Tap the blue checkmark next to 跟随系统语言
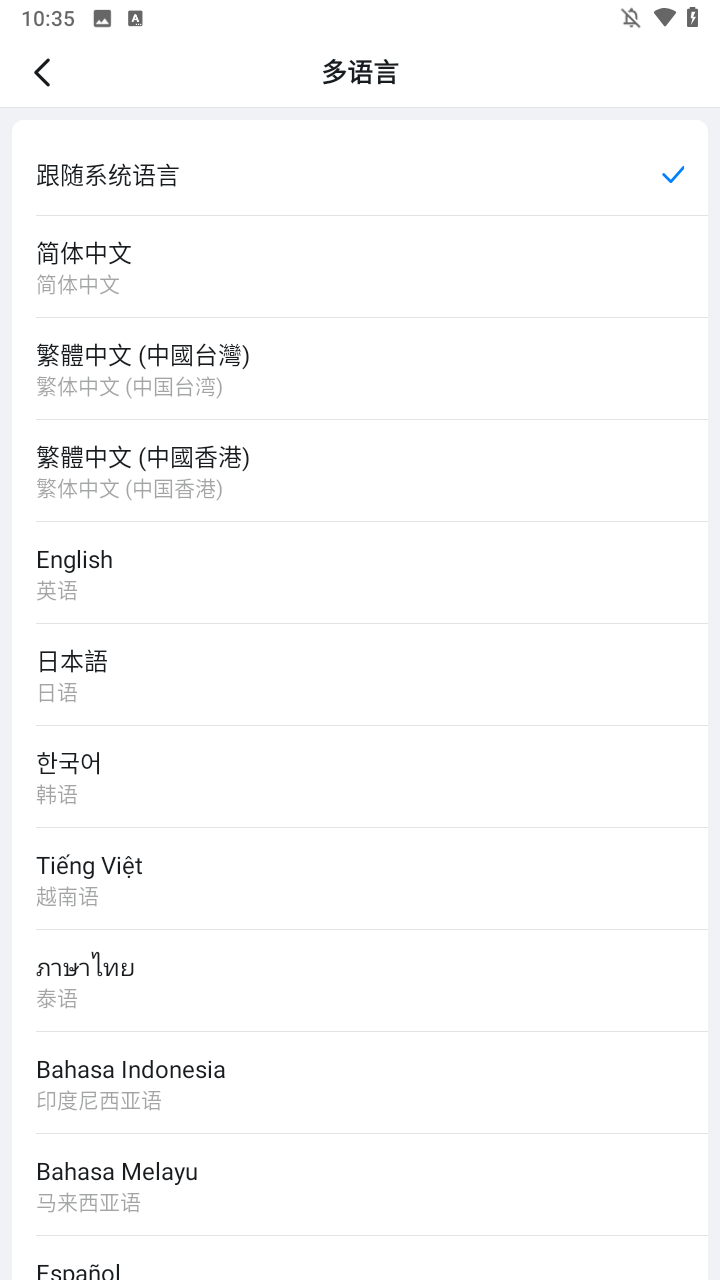 click(x=673, y=175)
